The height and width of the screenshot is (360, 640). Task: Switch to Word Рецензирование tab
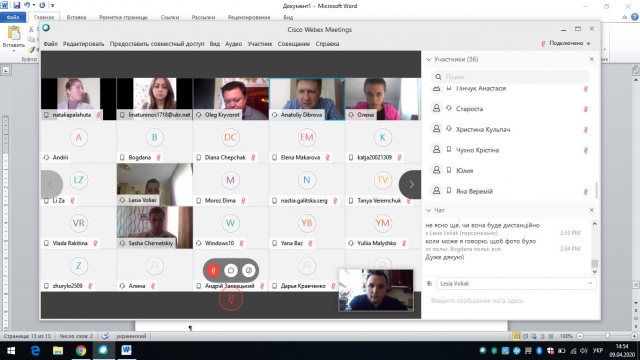click(x=249, y=17)
